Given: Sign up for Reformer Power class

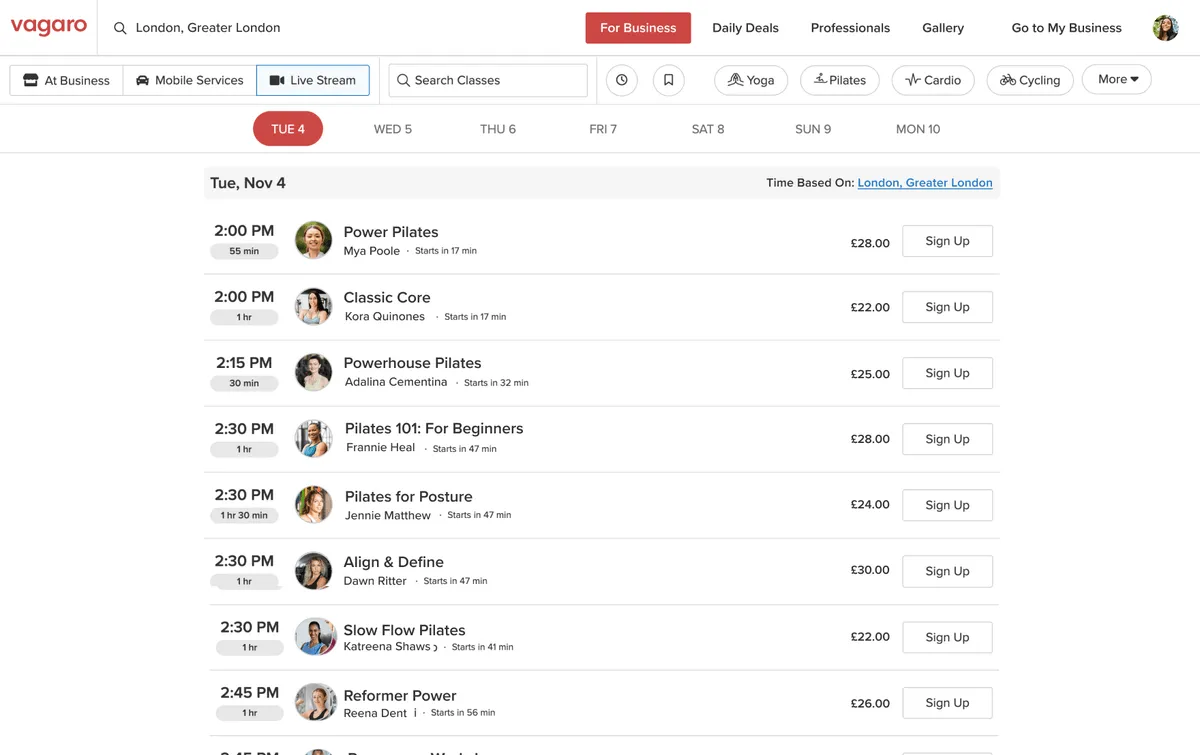Looking at the screenshot, I should click(x=947, y=703).
